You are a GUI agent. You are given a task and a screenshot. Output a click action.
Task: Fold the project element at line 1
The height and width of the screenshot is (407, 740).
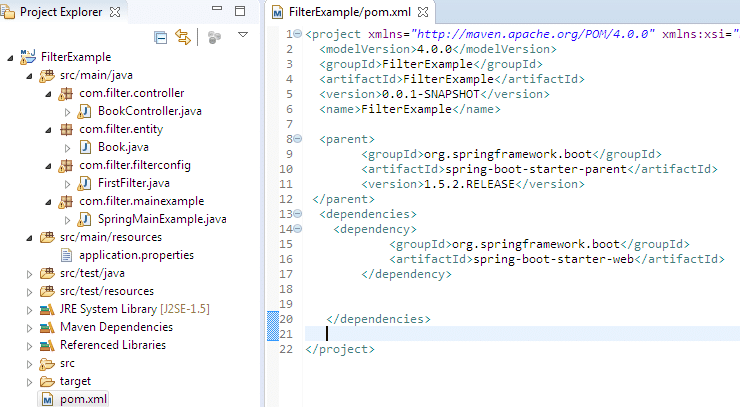[x=300, y=35]
